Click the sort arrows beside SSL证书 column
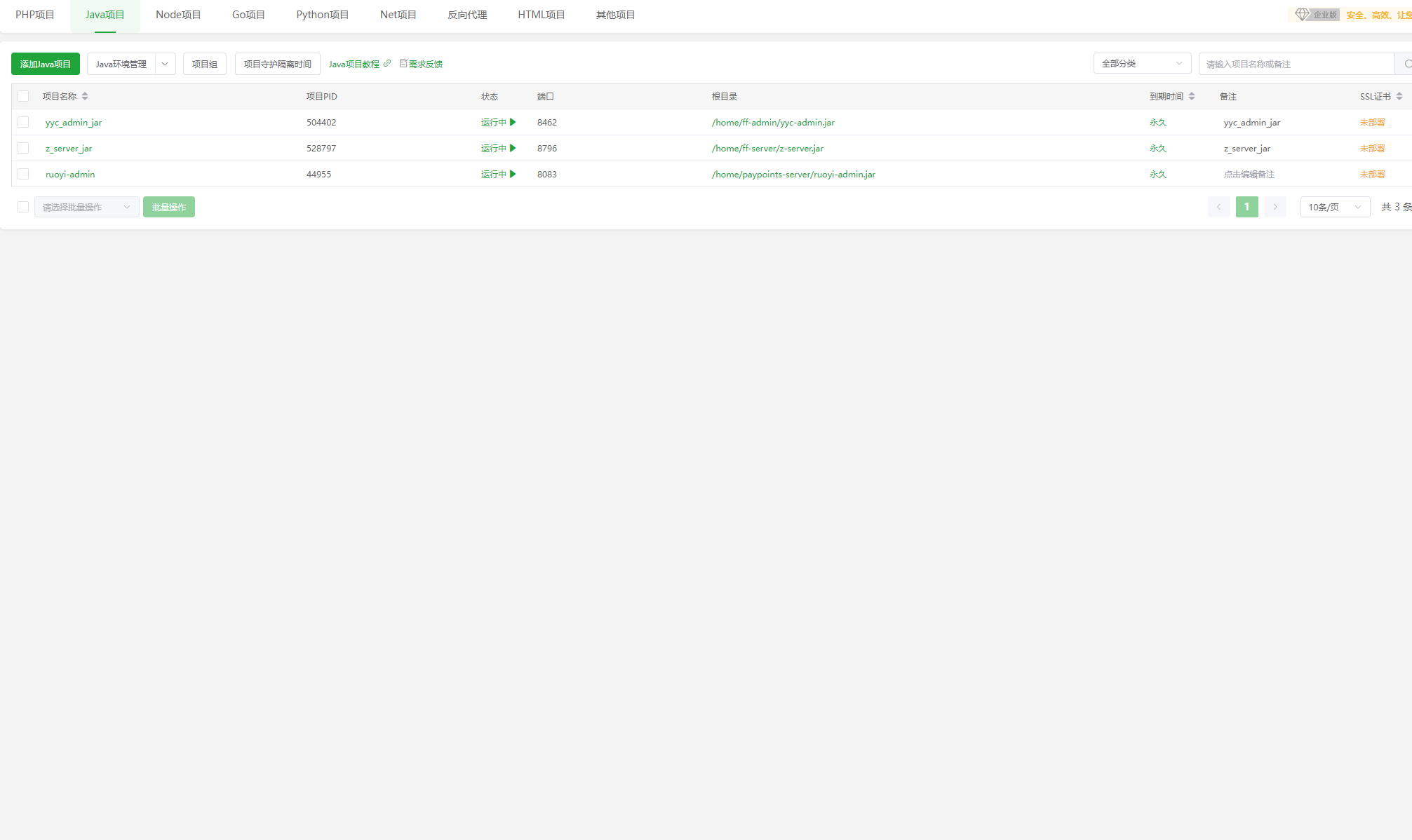This screenshot has width=1412, height=840. (1399, 96)
